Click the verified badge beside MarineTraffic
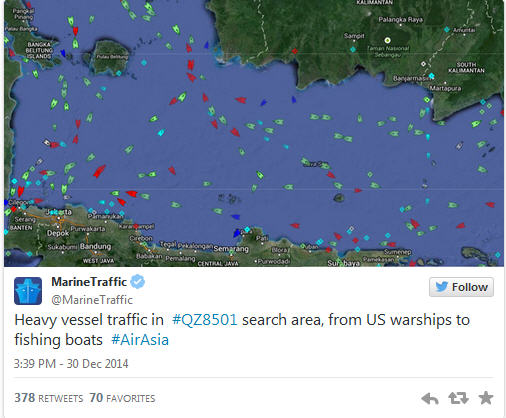The image size is (506, 418). tap(137, 282)
